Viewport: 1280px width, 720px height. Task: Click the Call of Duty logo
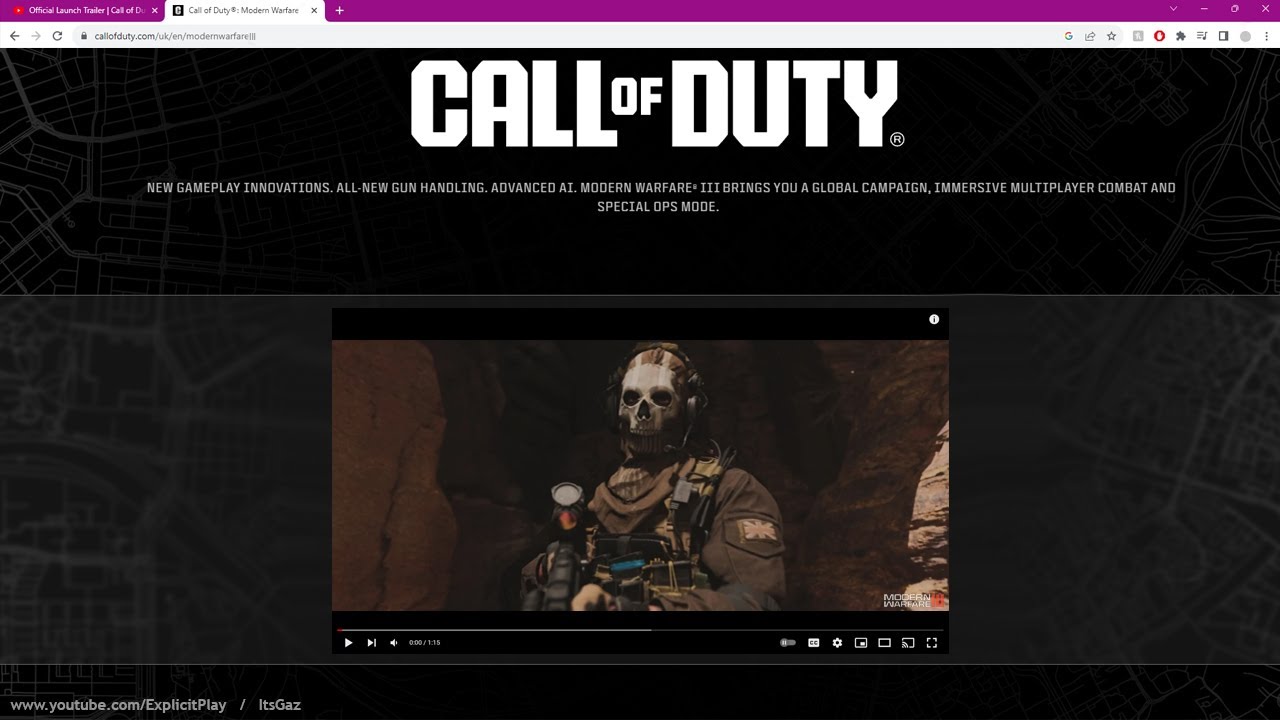tap(657, 103)
